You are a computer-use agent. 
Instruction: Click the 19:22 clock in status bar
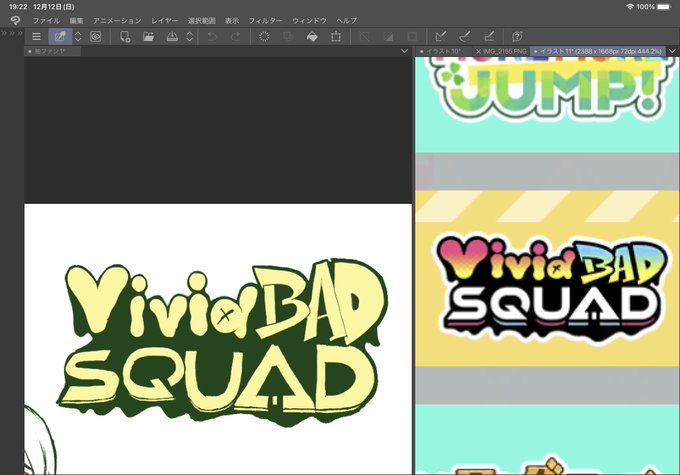[x=18, y=7]
